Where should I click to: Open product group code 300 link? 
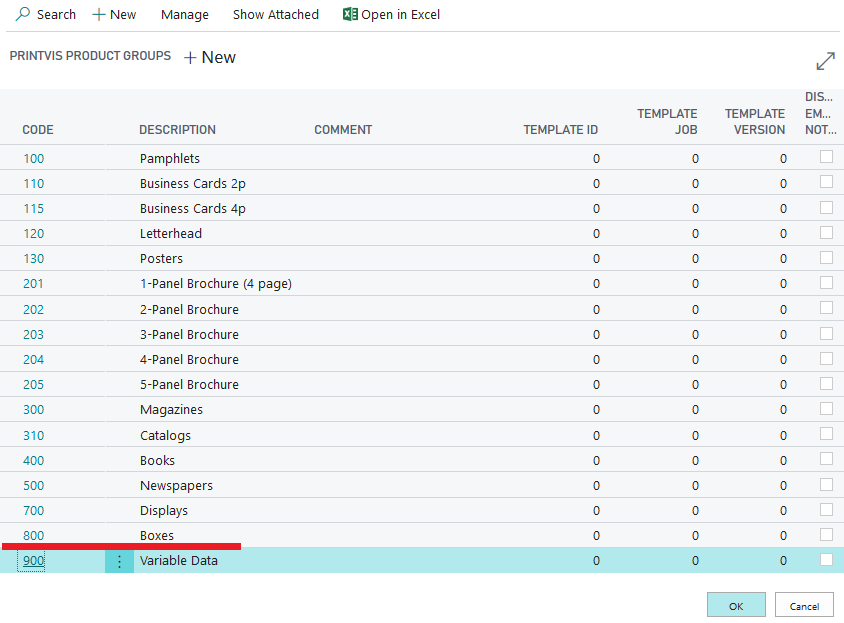click(x=34, y=410)
